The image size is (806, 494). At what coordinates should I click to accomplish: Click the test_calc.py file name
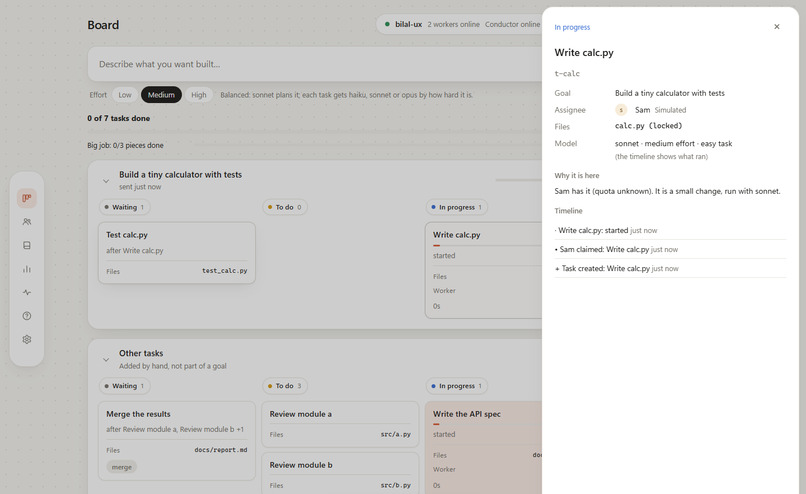click(x=225, y=270)
